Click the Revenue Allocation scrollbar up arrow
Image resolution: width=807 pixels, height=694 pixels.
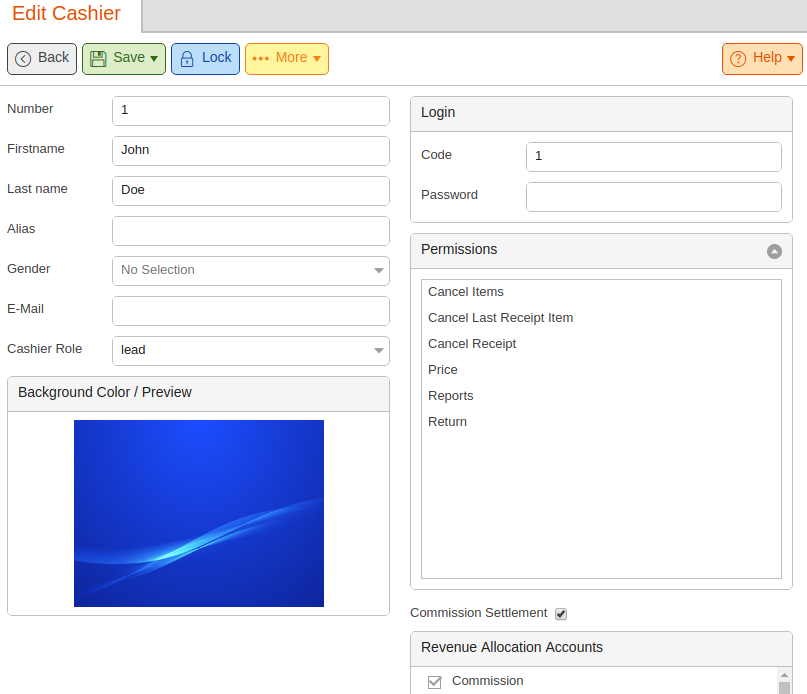click(784, 674)
